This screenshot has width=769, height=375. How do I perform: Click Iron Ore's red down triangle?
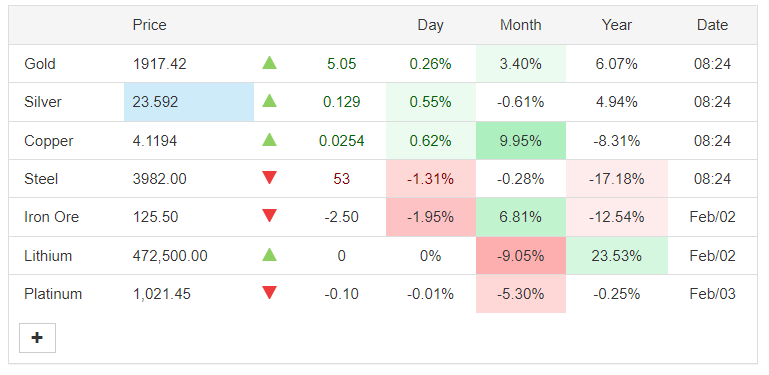(269, 216)
